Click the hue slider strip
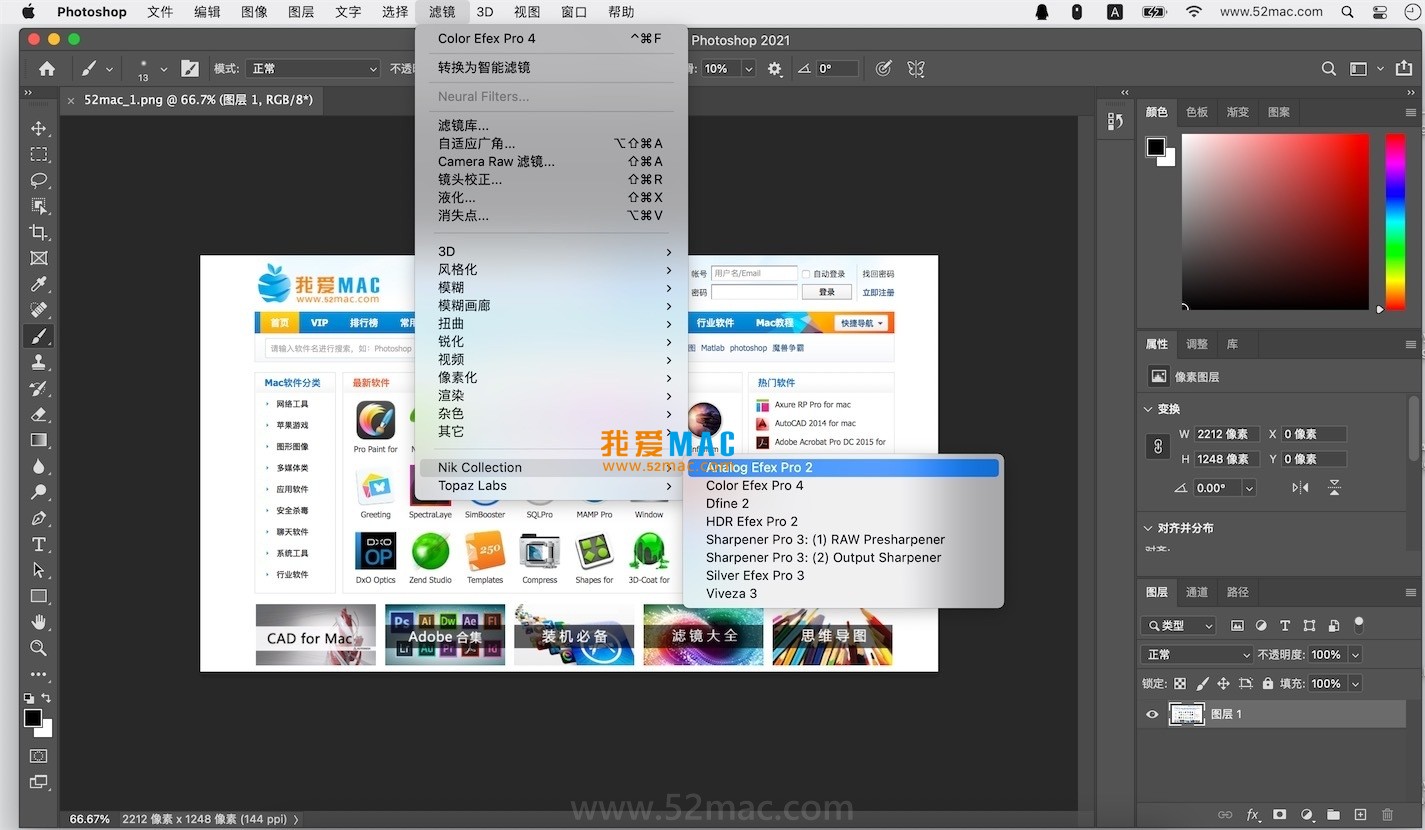This screenshot has width=1425, height=830. coord(1394,222)
